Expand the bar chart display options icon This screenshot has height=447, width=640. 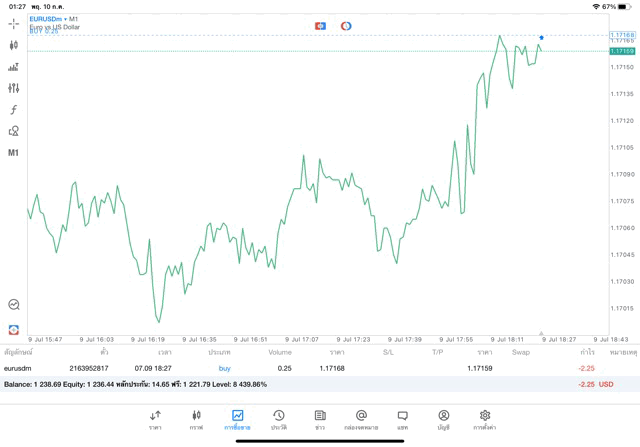point(13,67)
